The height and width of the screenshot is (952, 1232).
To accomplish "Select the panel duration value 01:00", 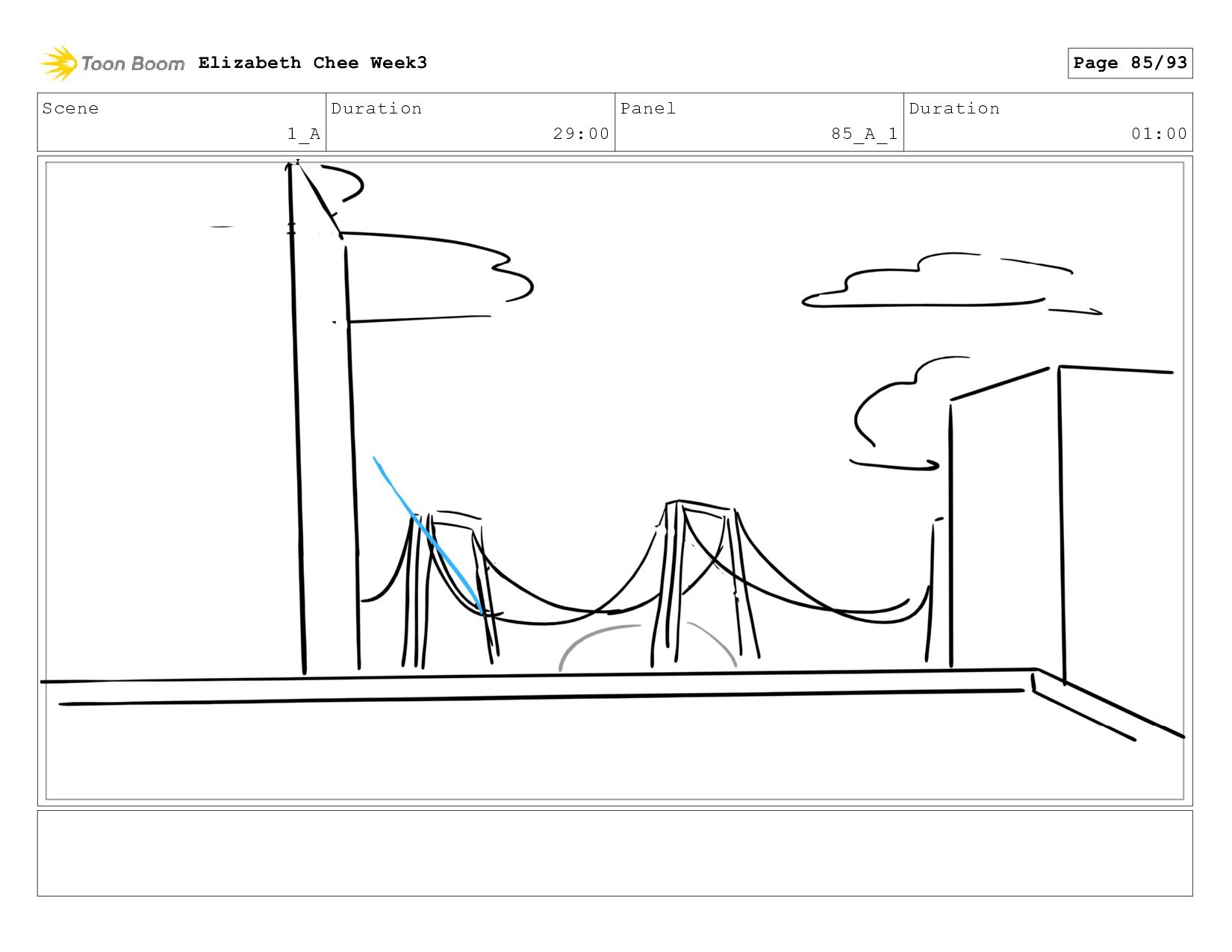I will 1159,134.
